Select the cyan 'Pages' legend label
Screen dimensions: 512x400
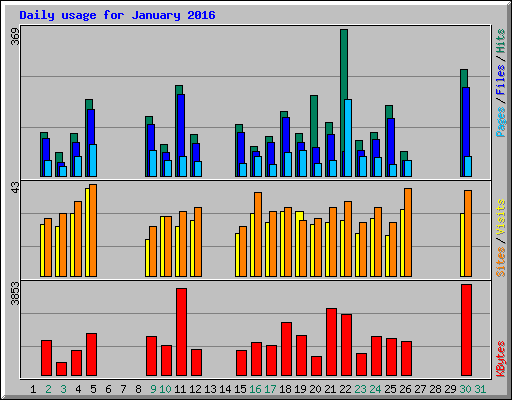(501, 122)
